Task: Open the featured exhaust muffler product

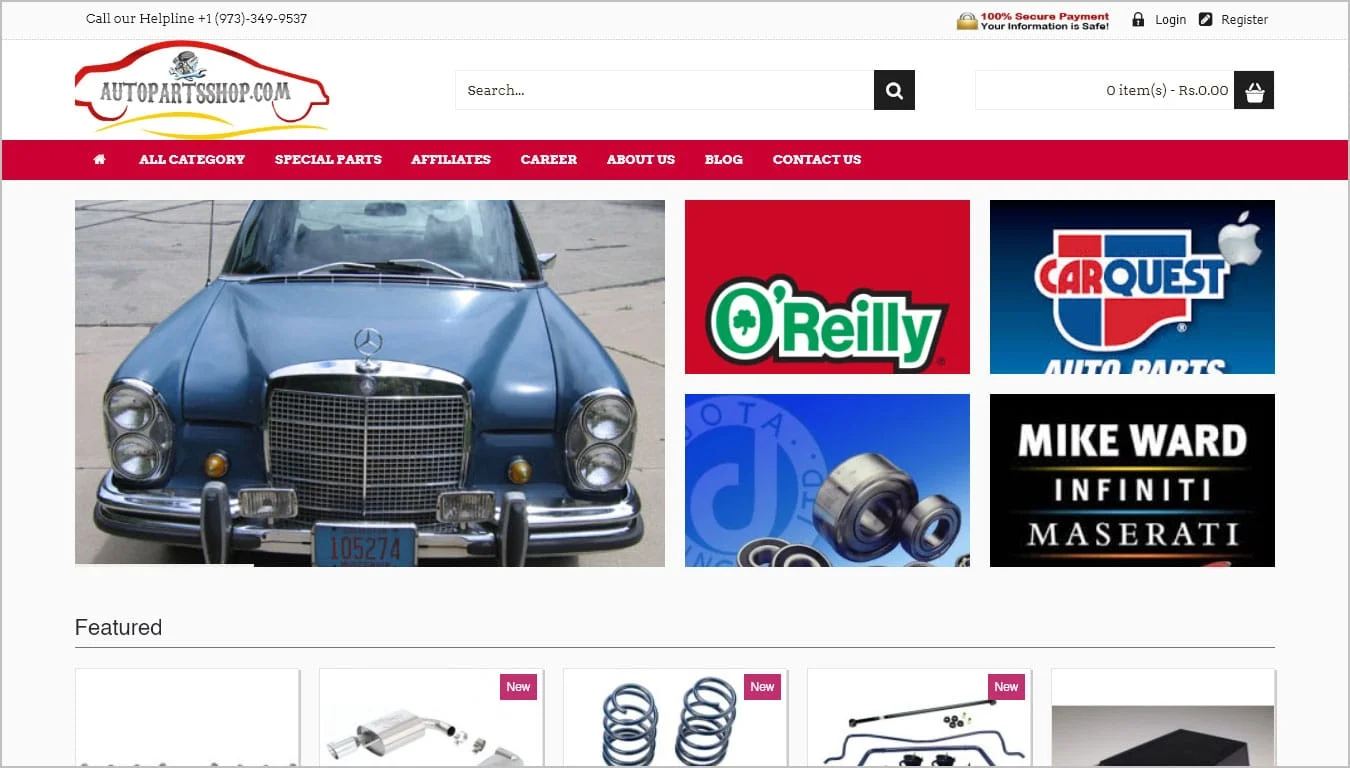Action: click(x=431, y=718)
